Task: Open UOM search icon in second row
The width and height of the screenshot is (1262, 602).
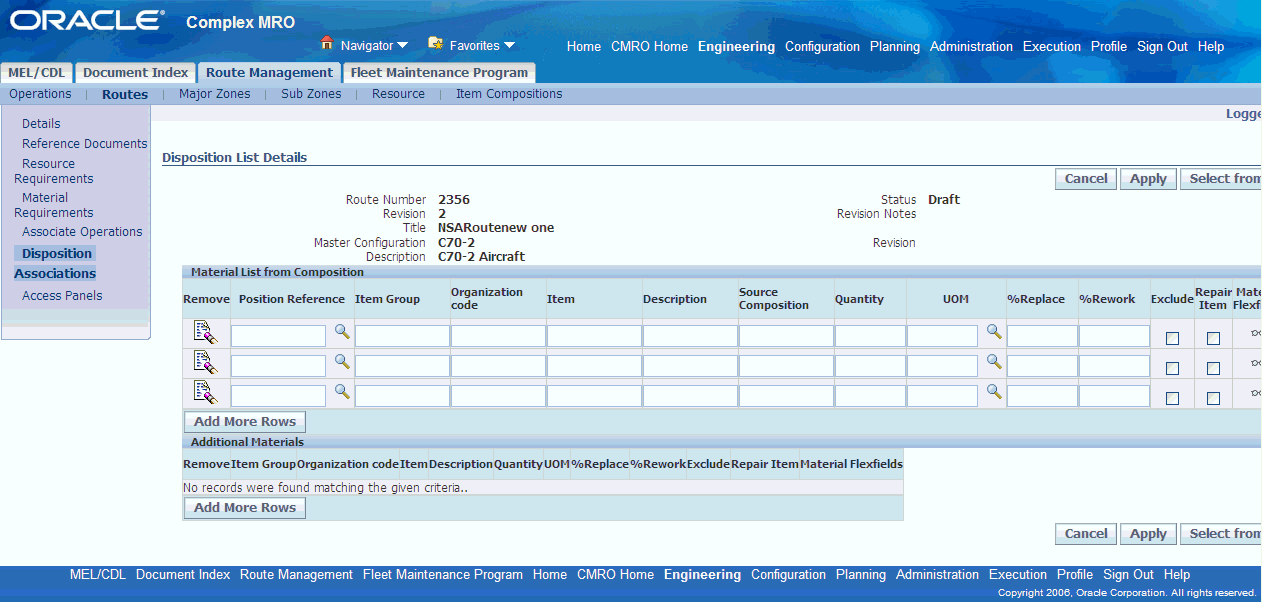Action: point(994,362)
